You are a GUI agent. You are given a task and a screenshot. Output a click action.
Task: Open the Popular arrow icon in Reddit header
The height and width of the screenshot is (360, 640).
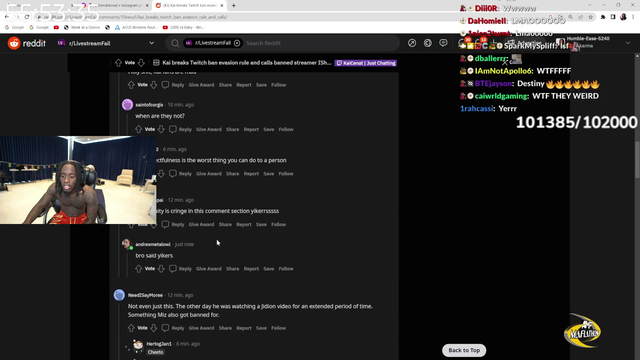[x=412, y=43]
